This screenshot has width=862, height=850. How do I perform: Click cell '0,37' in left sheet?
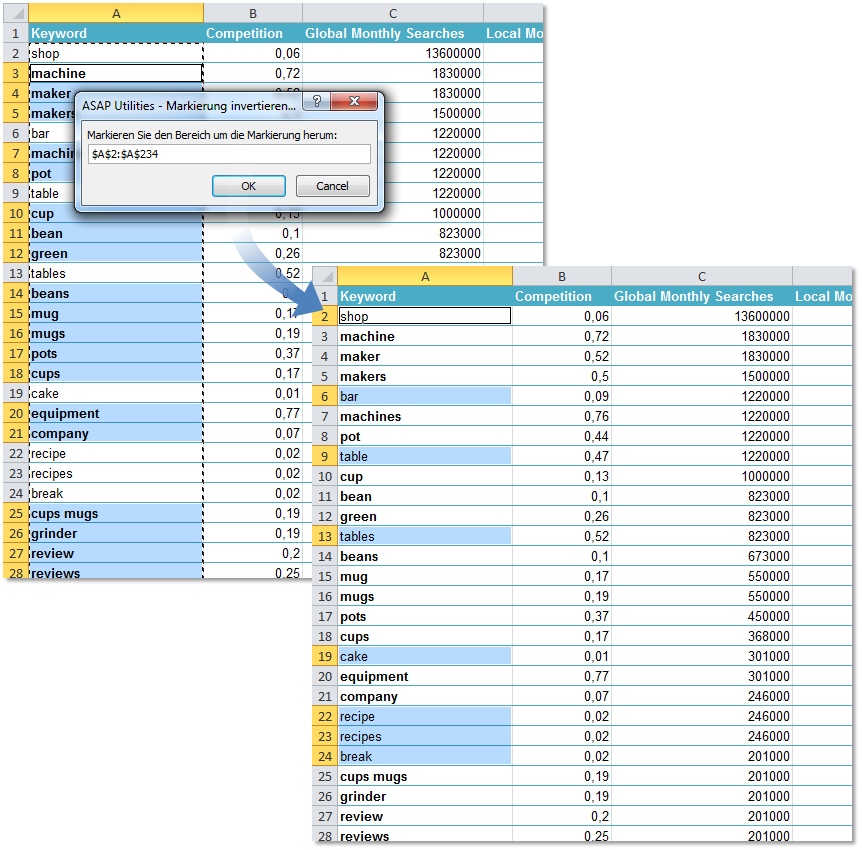253,354
